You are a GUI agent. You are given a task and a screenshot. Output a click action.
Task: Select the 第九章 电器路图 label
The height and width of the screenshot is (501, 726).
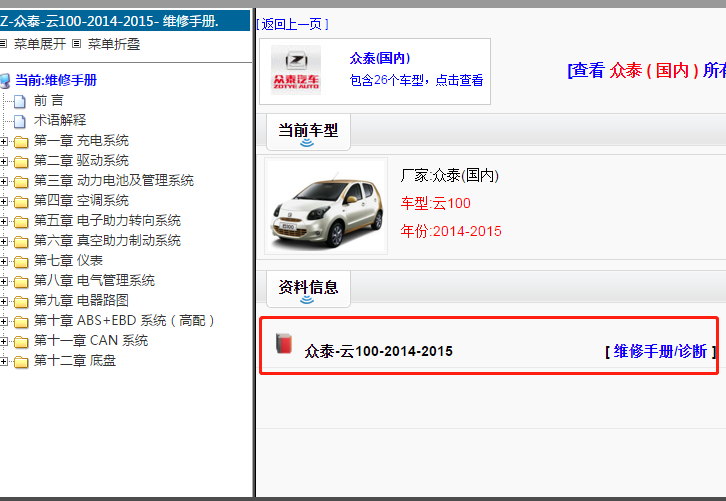[81, 301]
